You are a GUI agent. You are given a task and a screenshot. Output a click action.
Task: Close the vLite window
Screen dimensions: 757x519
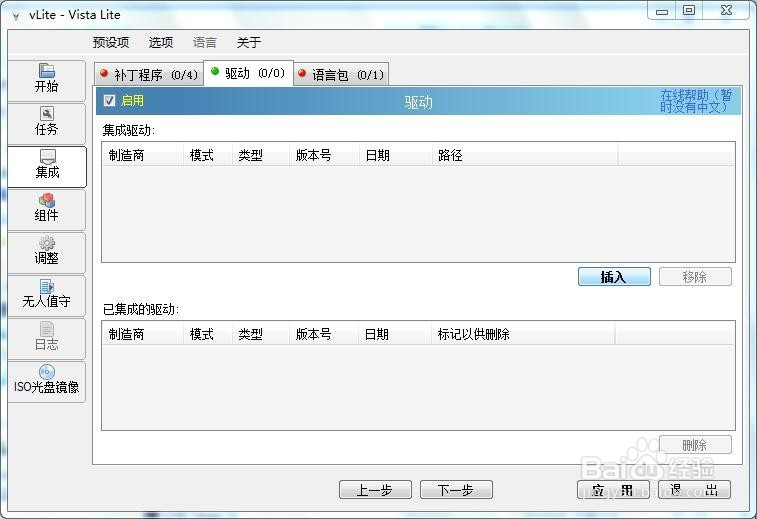[x=727, y=10]
